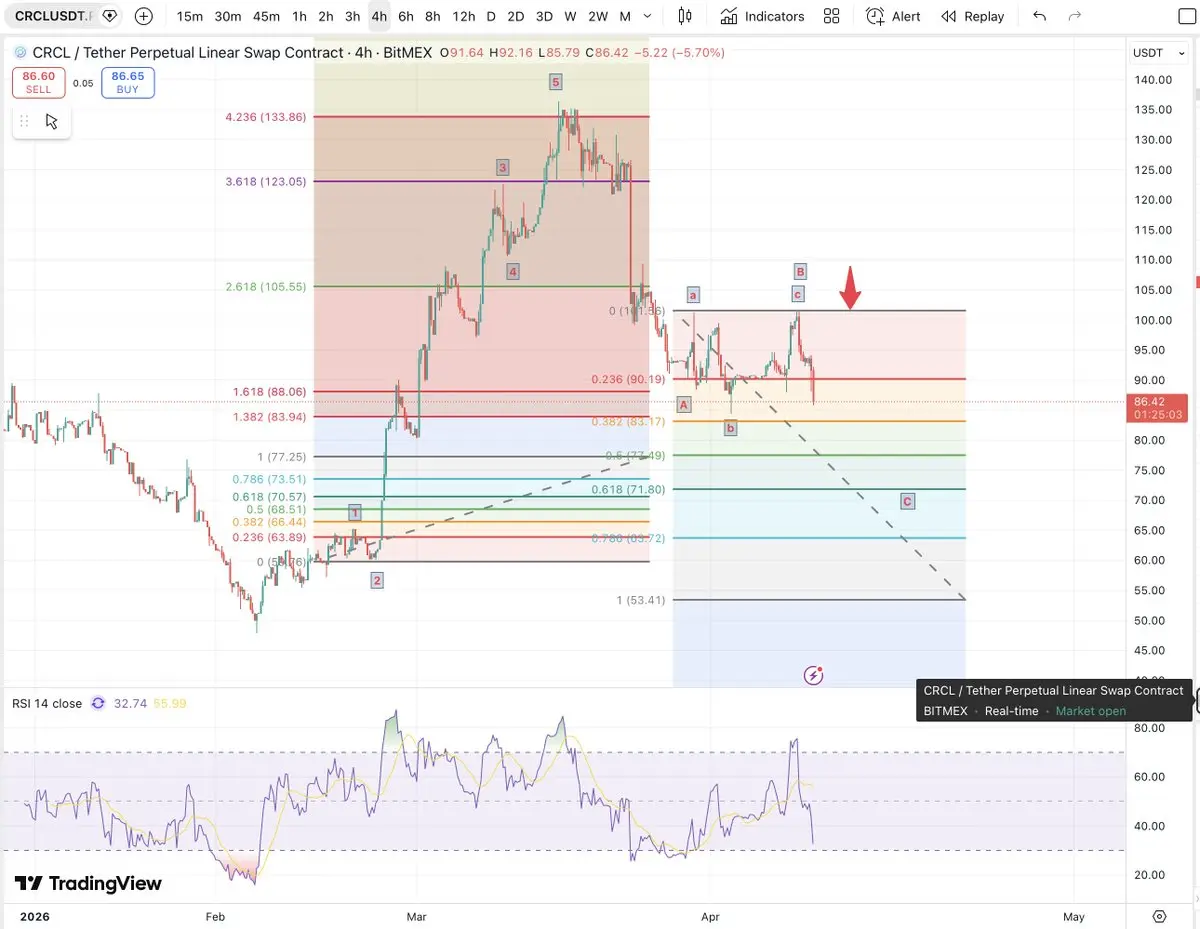Select the active 4h timeframe button
The height and width of the screenshot is (929, 1200).
[379, 16]
